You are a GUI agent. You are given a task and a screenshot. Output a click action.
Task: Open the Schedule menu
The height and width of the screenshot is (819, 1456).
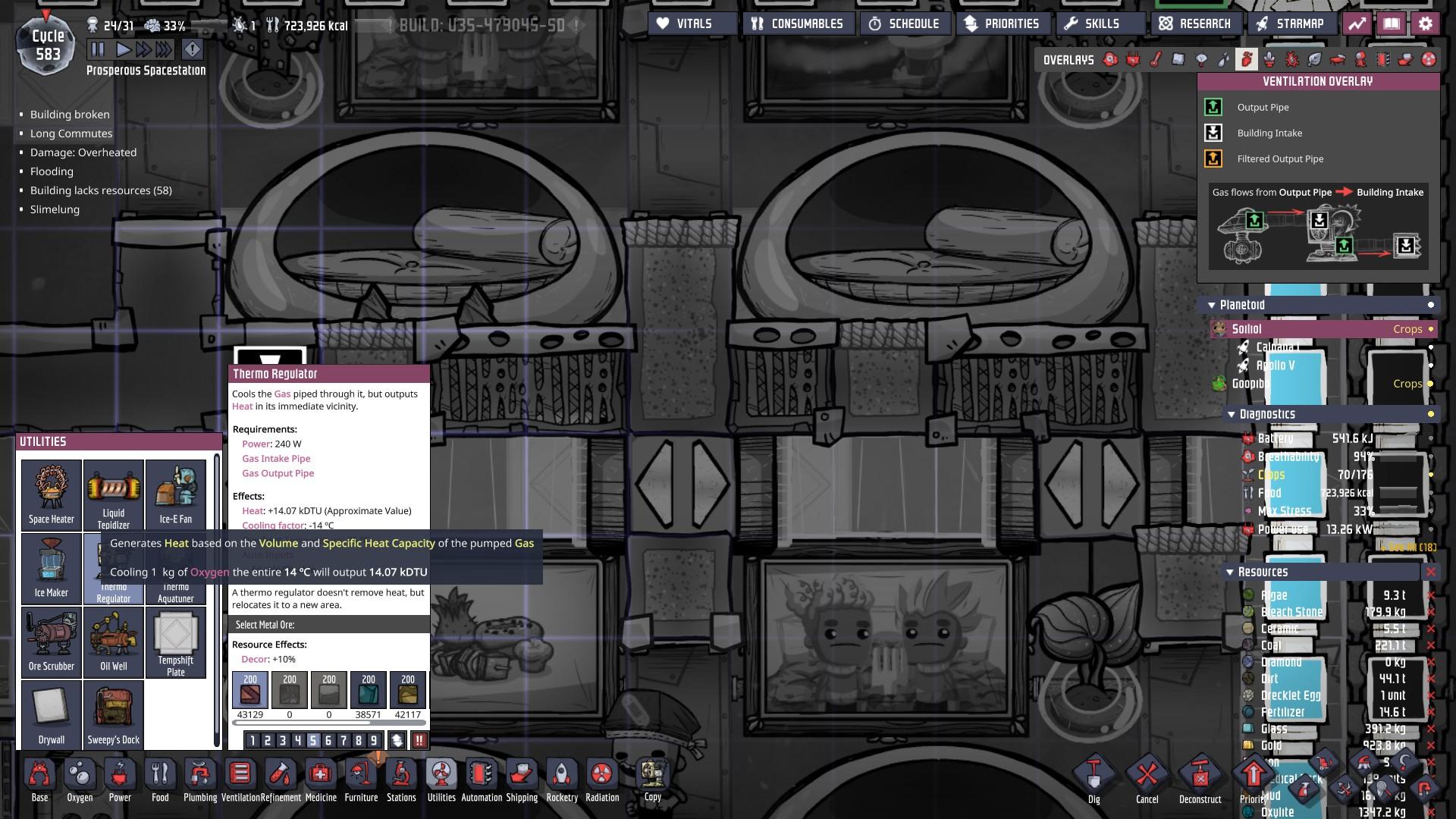pos(904,24)
